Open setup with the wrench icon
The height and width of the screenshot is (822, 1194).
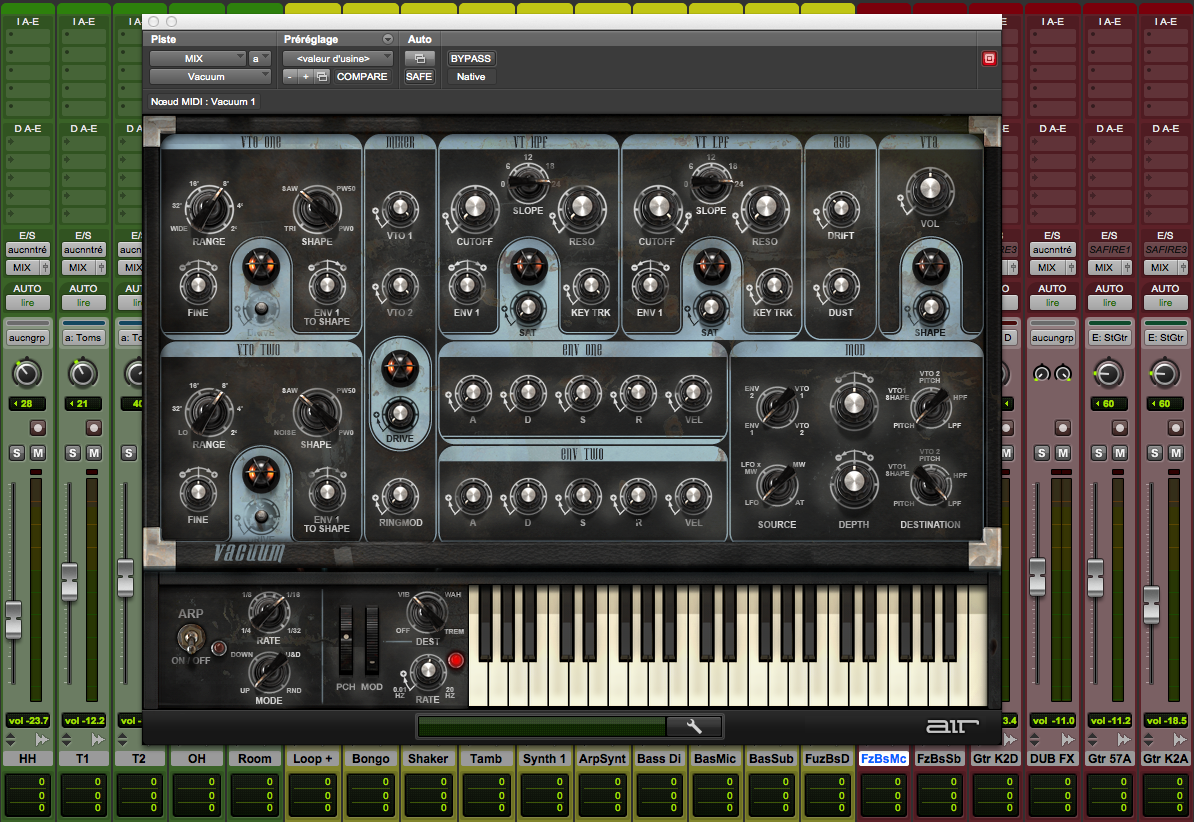[694, 727]
